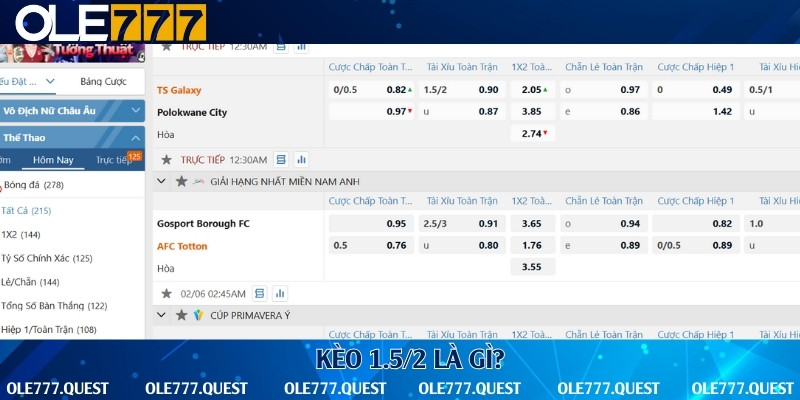
Task: Bet Gosport first half handicap at 0.82
Action: [695, 223]
